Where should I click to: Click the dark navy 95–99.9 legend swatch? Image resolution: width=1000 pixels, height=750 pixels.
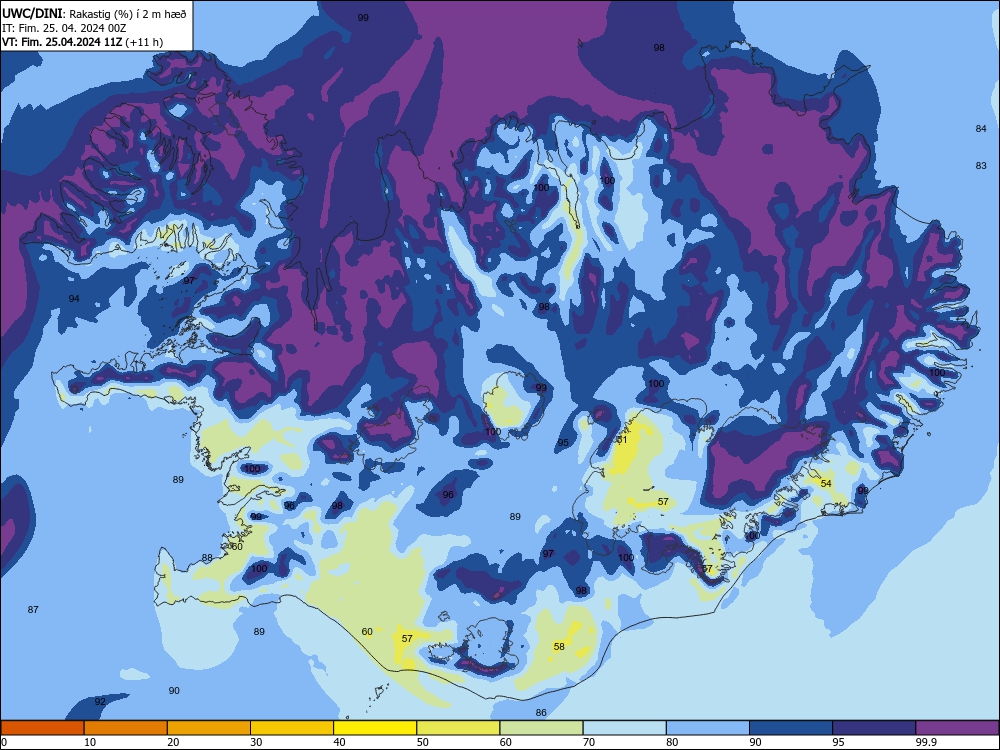pyautogui.click(x=874, y=728)
